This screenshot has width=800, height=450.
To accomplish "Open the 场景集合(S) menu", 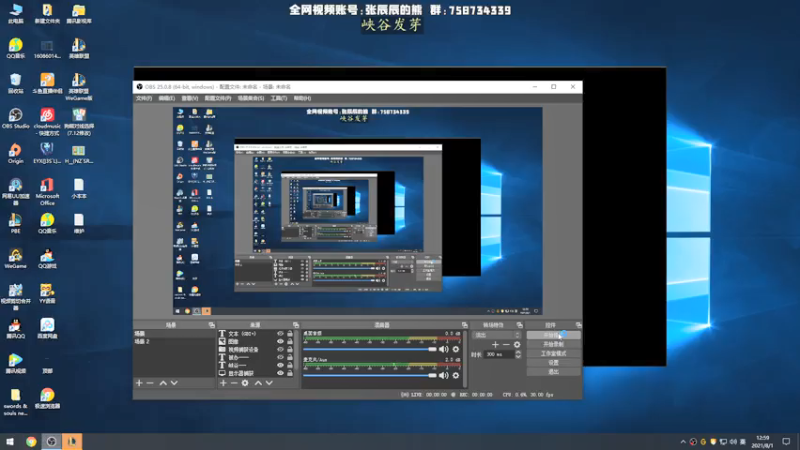I will point(251,98).
